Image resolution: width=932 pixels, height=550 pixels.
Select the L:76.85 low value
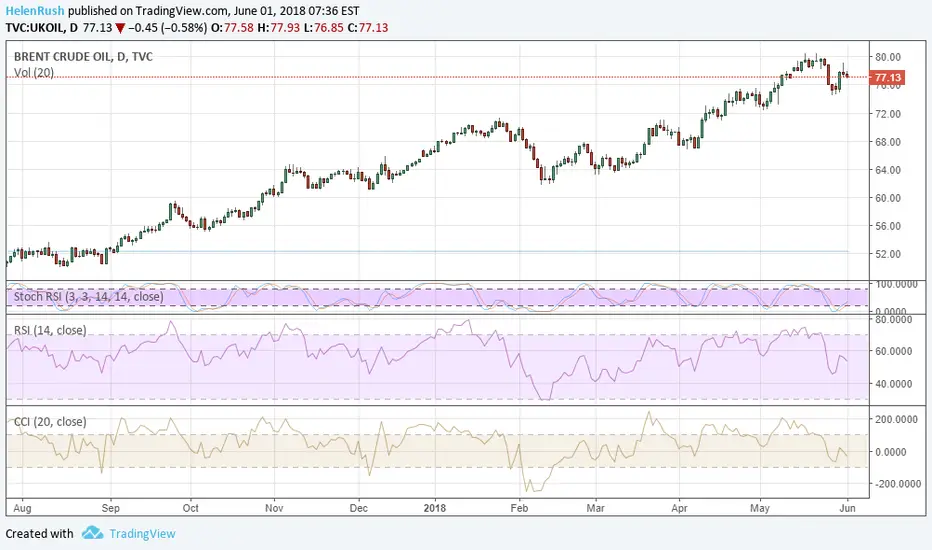point(323,27)
